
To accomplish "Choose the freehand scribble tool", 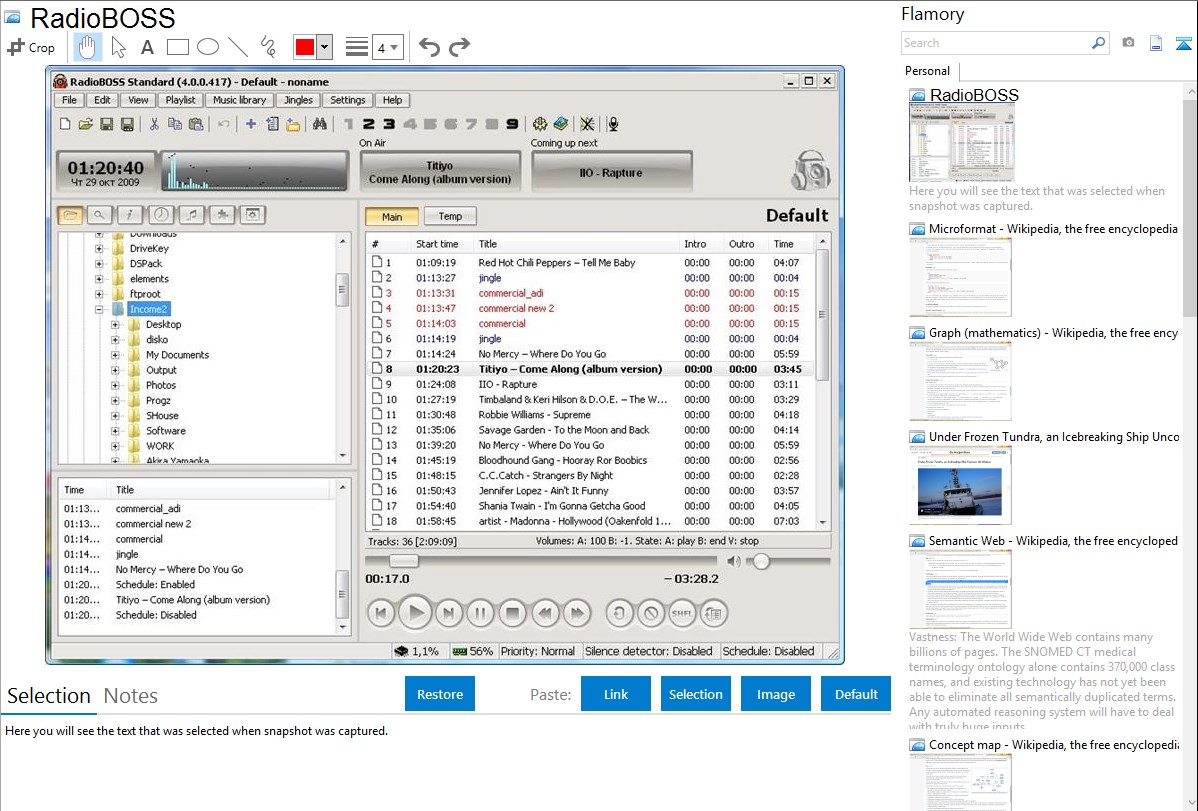I will click(x=267, y=47).
